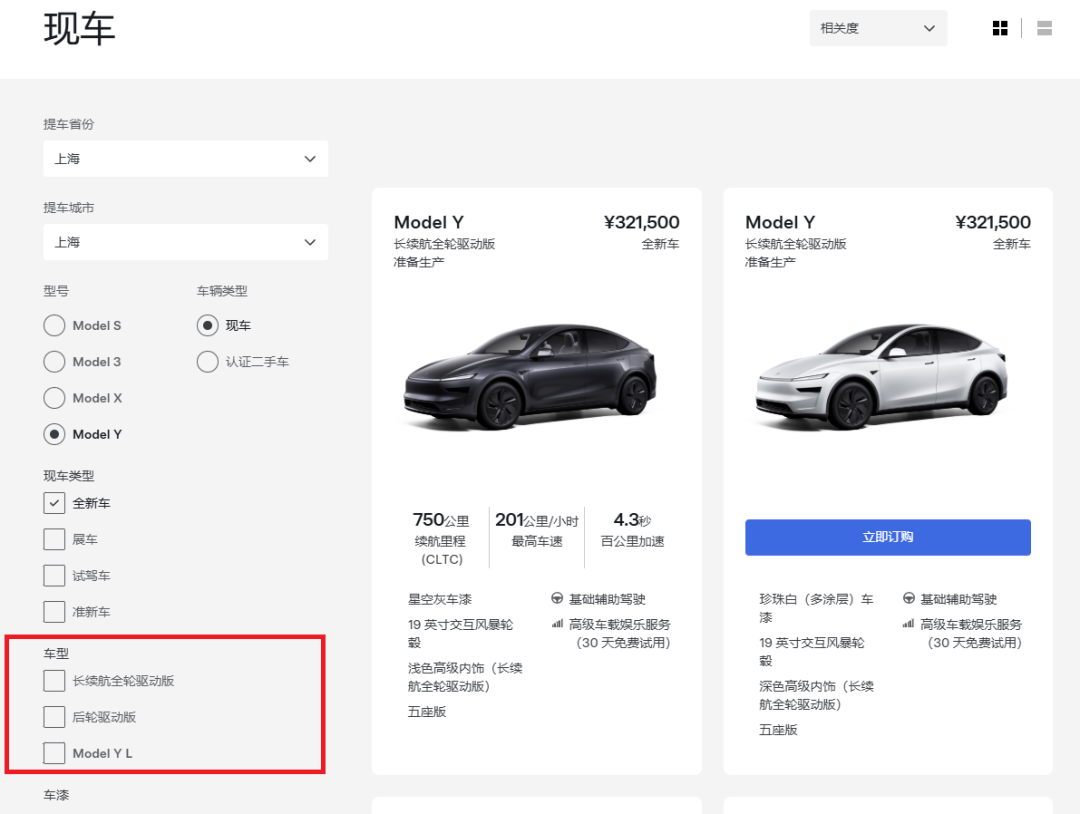This screenshot has height=814, width=1080.
Task: Uncheck the 全新车 checkbox
Action: [x=54, y=503]
